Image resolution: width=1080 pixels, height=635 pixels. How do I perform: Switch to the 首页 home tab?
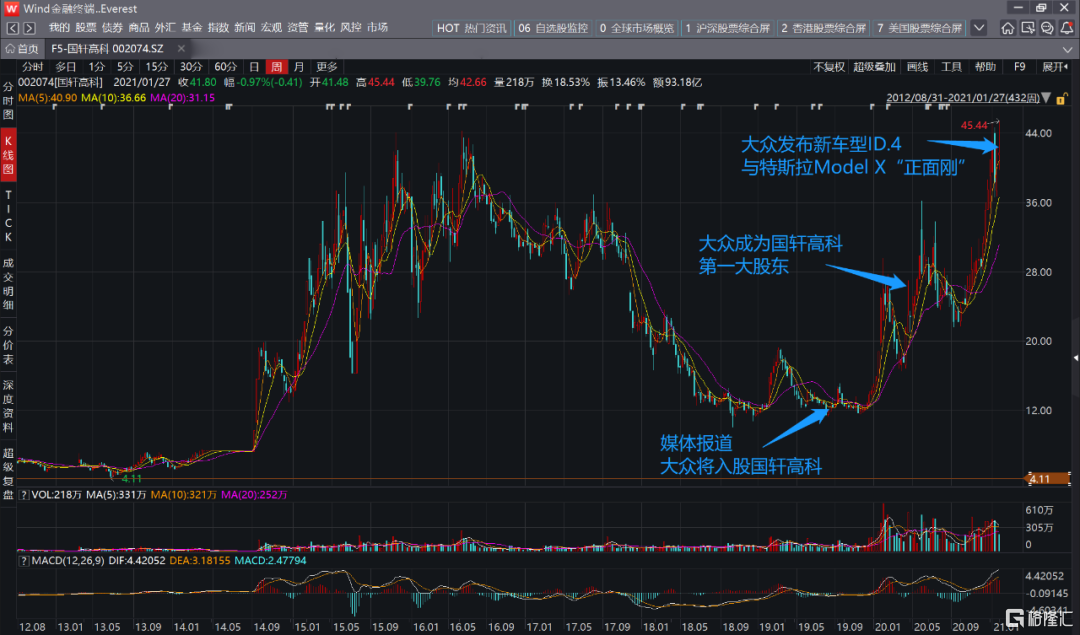(x=22, y=49)
